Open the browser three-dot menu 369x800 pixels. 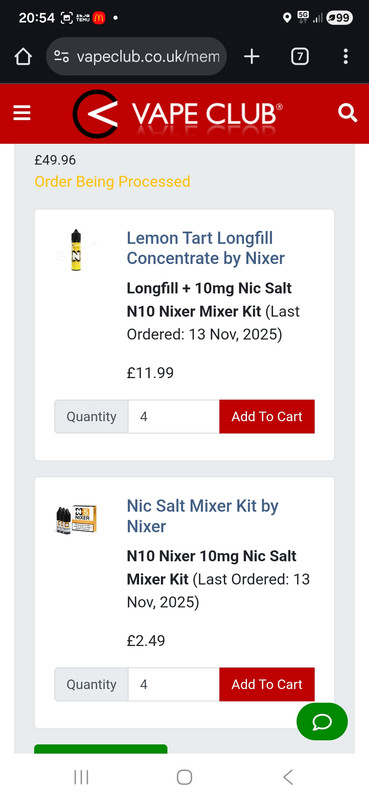pyautogui.click(x=346, y=57)
